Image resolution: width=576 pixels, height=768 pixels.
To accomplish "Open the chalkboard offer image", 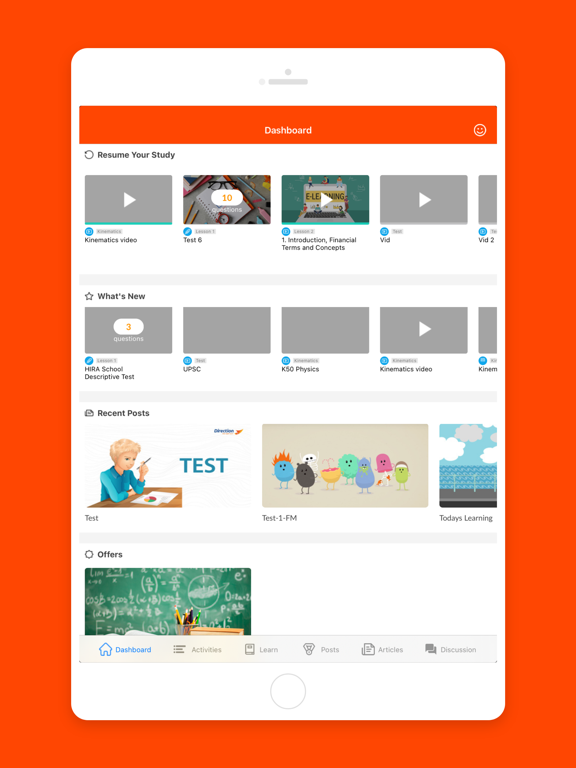I will (168, 601).
